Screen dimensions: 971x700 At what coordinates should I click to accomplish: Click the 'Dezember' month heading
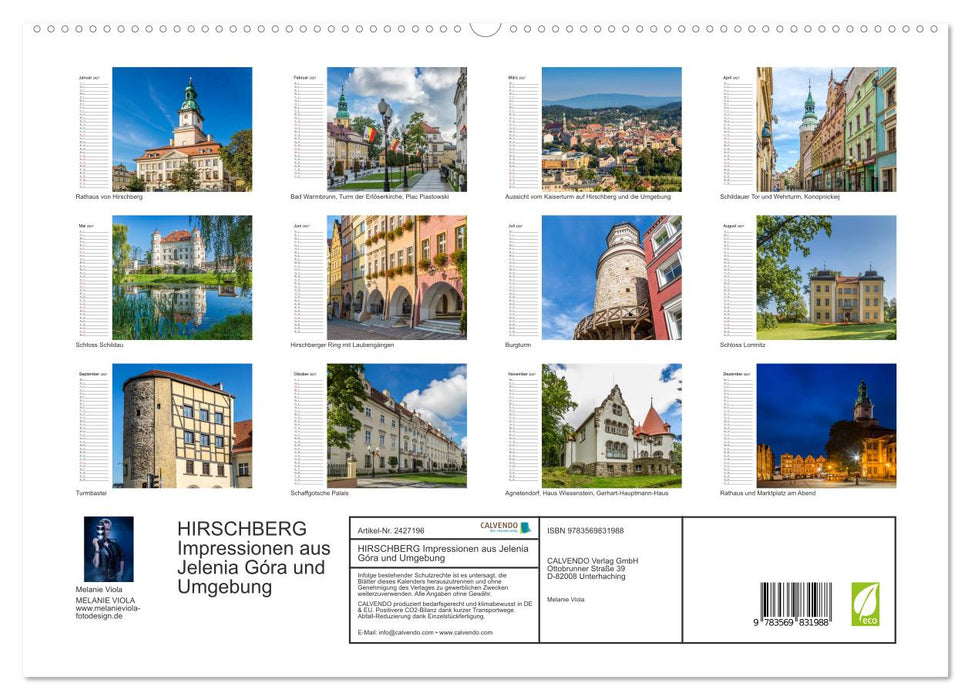[736, 374]
